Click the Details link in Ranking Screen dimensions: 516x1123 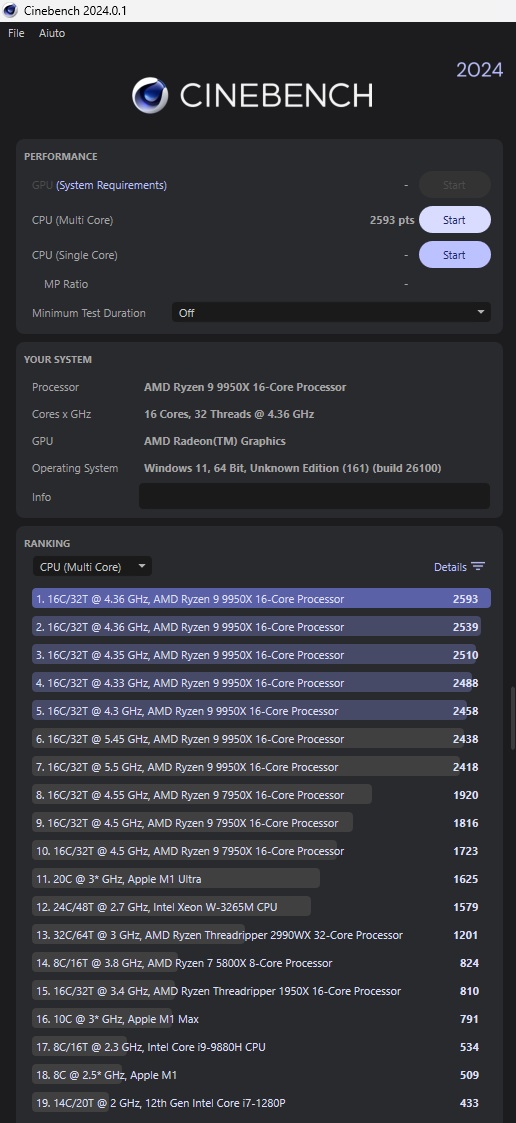point(450,567)
